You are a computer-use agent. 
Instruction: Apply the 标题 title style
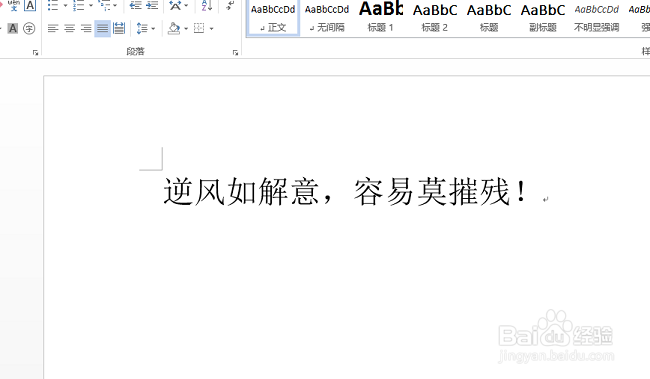point(489,17)
